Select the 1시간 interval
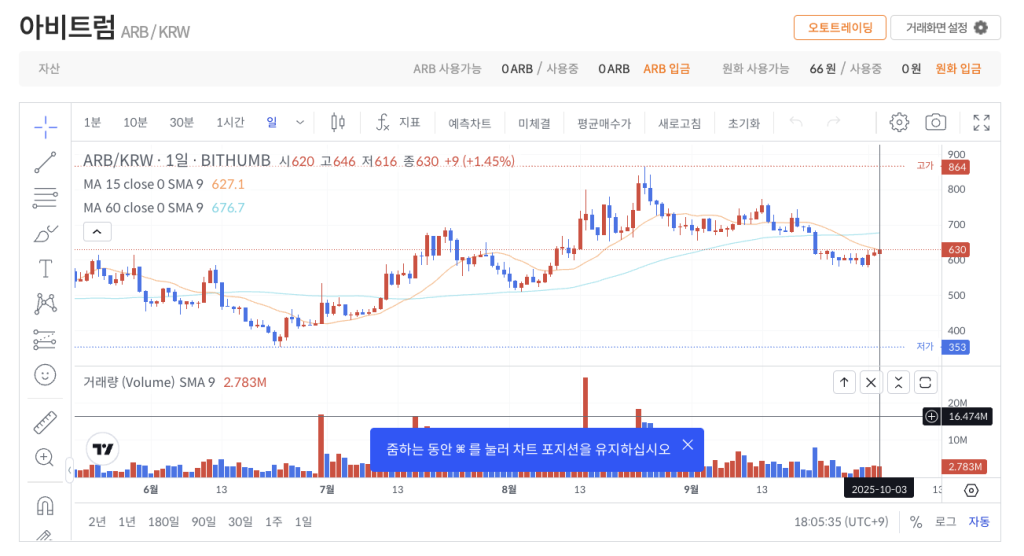 coord(230,123)
